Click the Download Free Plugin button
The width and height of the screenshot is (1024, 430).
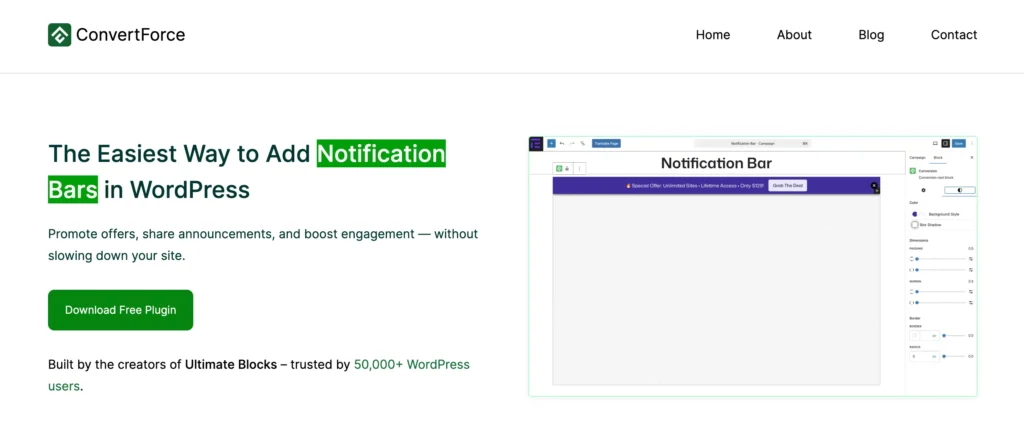[x=121, y=310]
